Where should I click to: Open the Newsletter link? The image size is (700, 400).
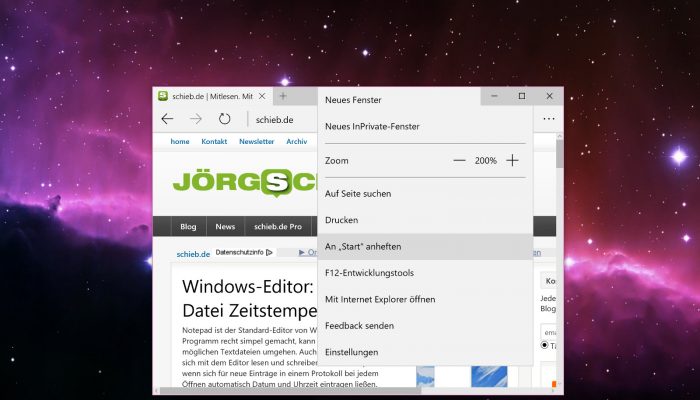tap(257, 142)
